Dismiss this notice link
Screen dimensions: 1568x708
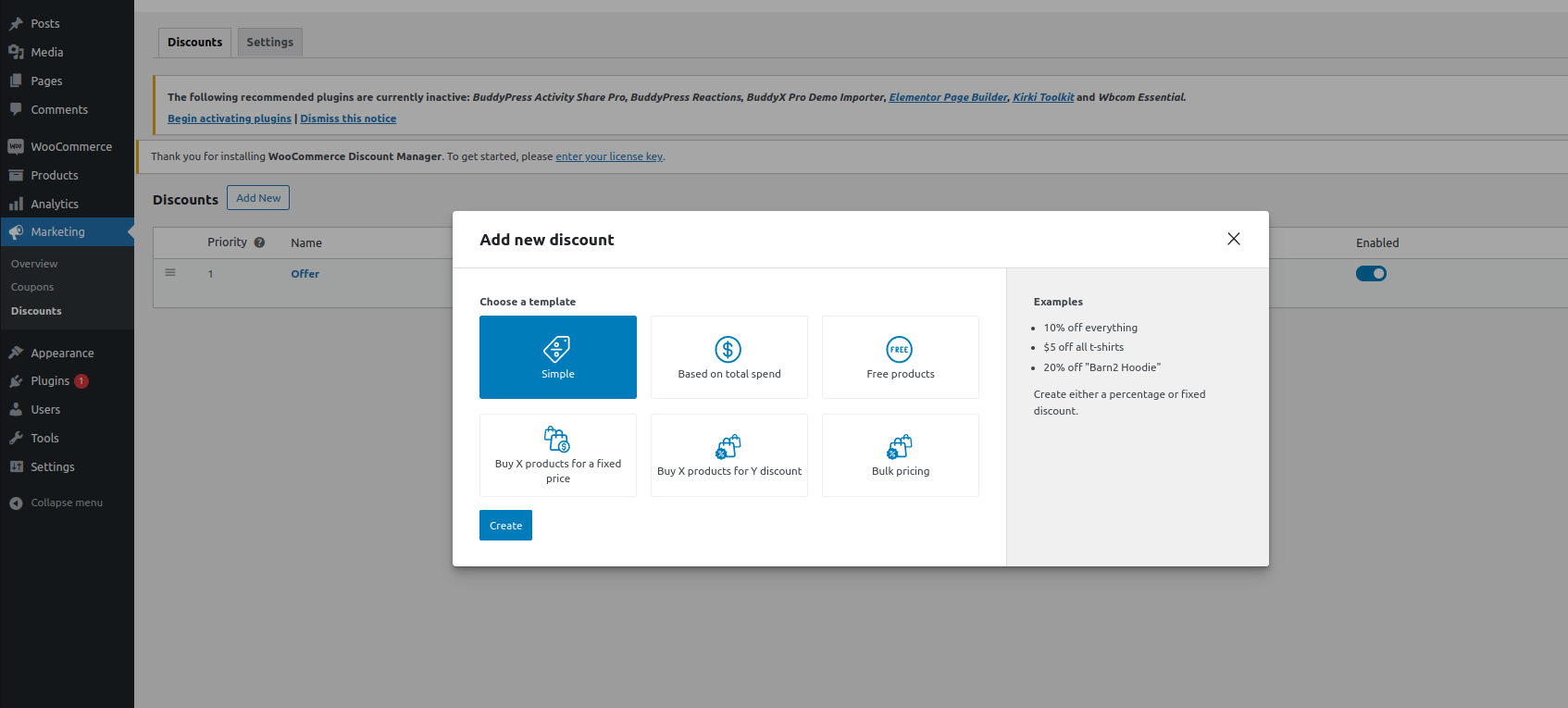348,118
